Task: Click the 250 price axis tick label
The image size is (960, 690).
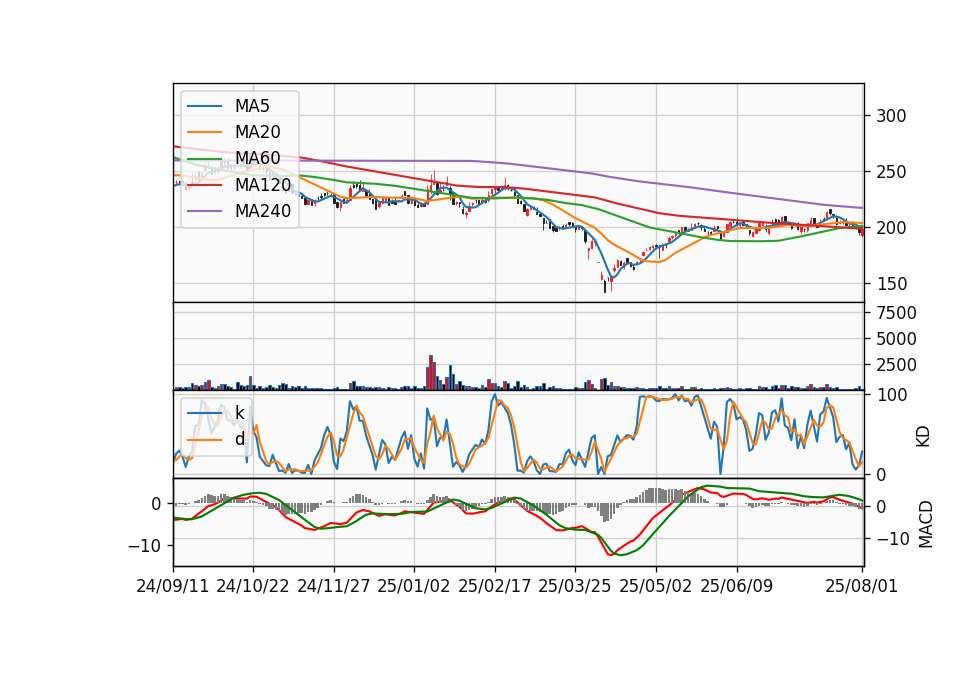Action: [891, 172]
